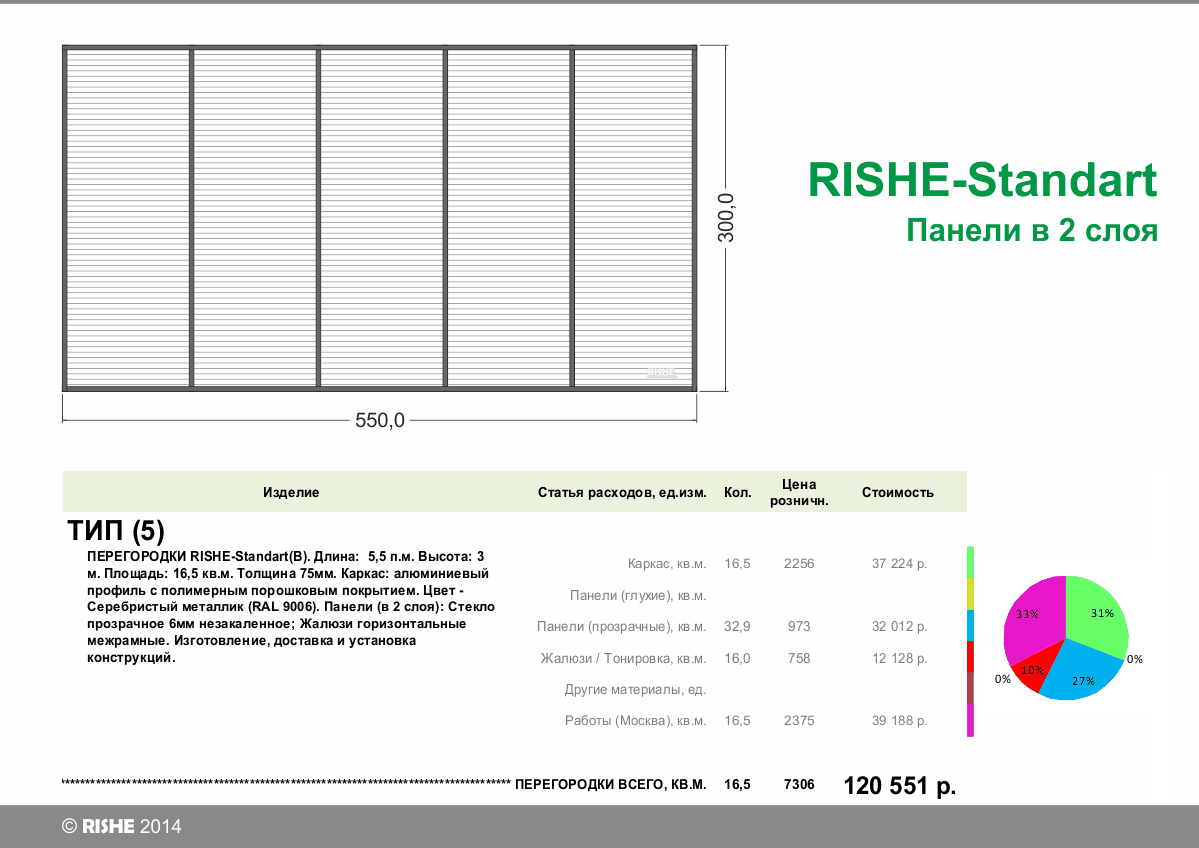Click the partition elevation drawing
Image resolution: width=1199 pixels, height=848 pixels.
click(379, 218)
